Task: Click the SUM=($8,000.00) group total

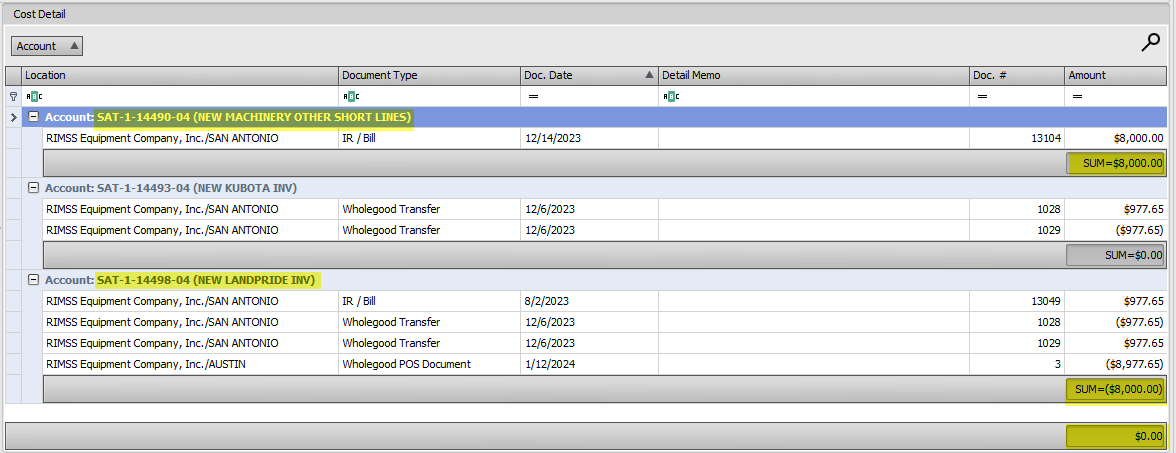Action: point(1116,389)
